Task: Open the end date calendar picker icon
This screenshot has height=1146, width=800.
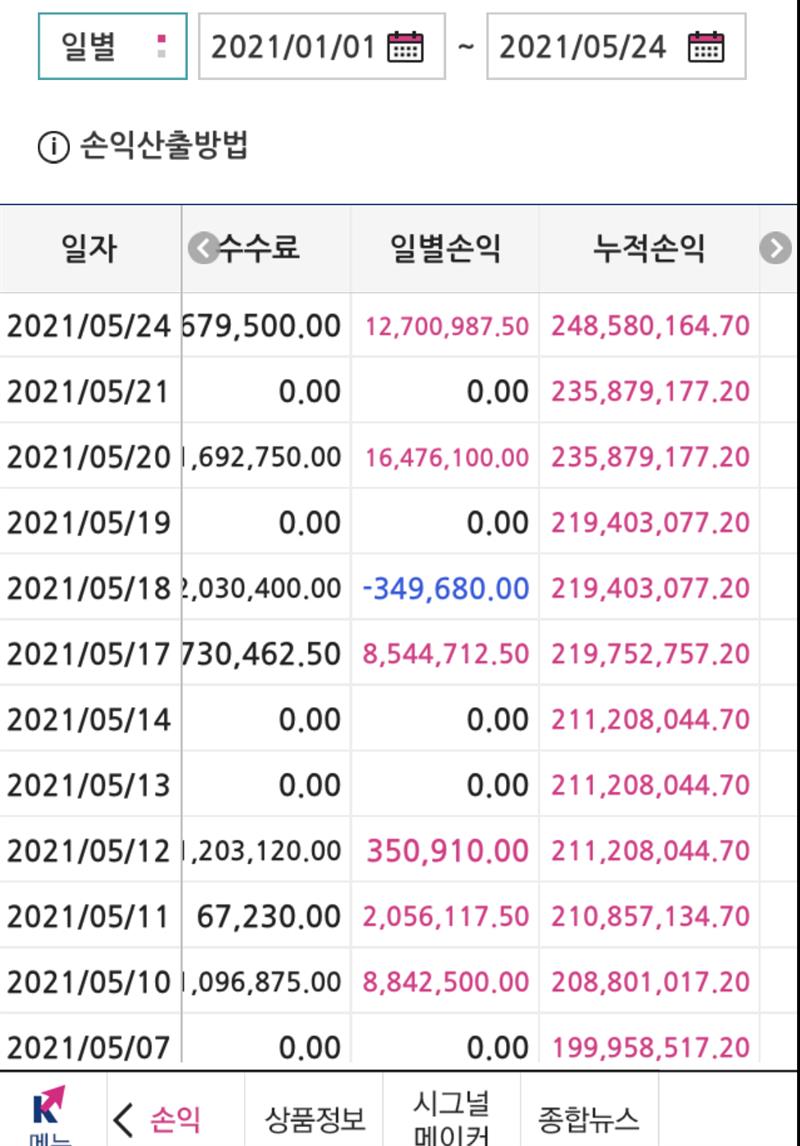Action: click(706, 47)
